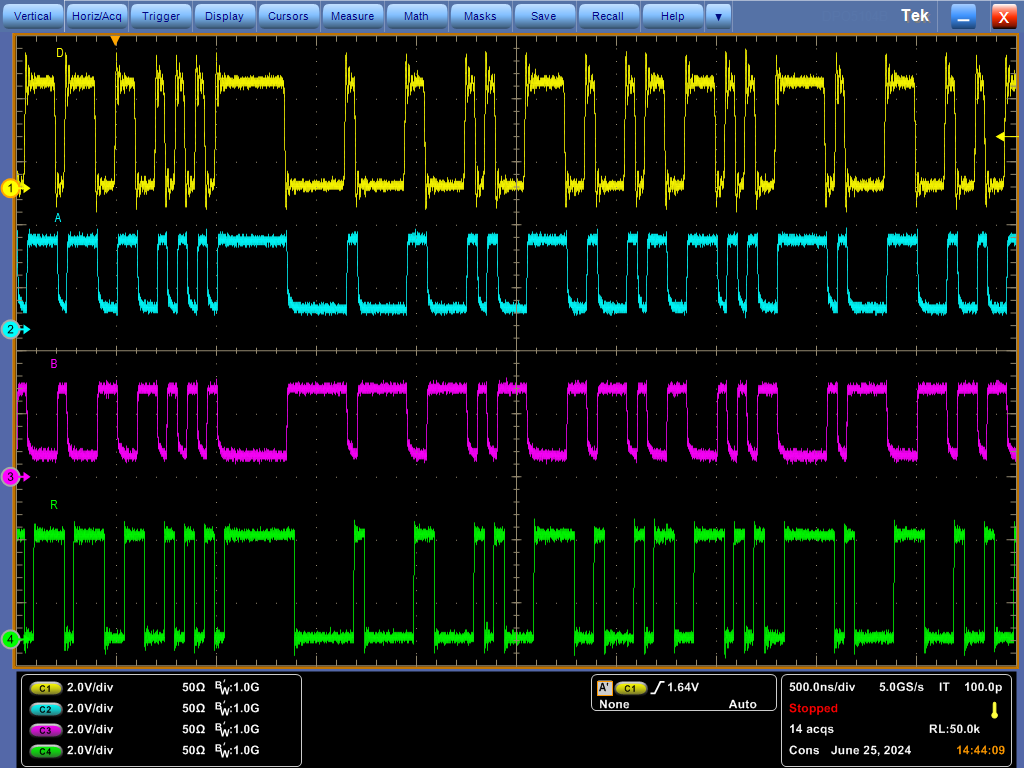Open the Trigger menu
Screen dimensions: 1024x768
point(160,16)
